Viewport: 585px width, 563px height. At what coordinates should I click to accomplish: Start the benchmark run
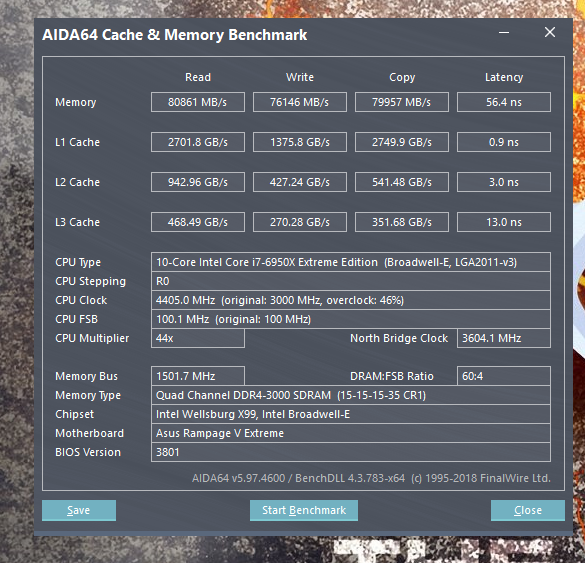(x=304, y=510)
